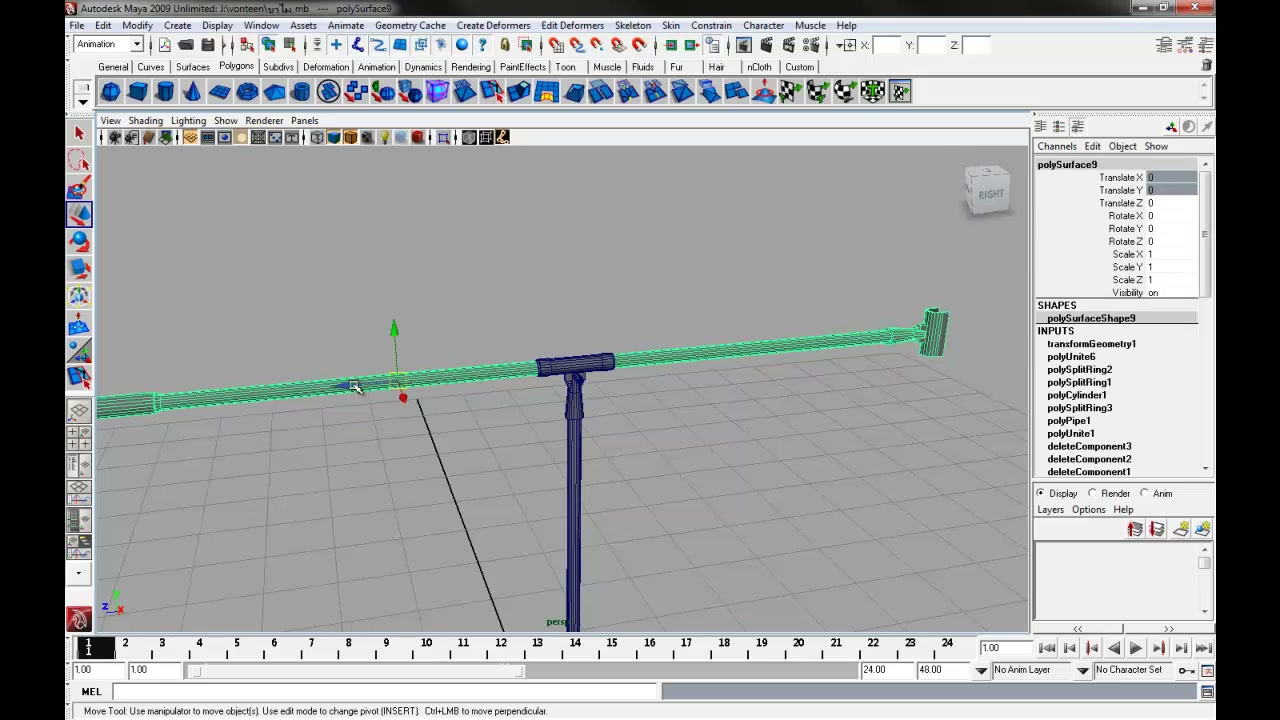Open Channel Box Channels menu

click(x=1057, y=146)
